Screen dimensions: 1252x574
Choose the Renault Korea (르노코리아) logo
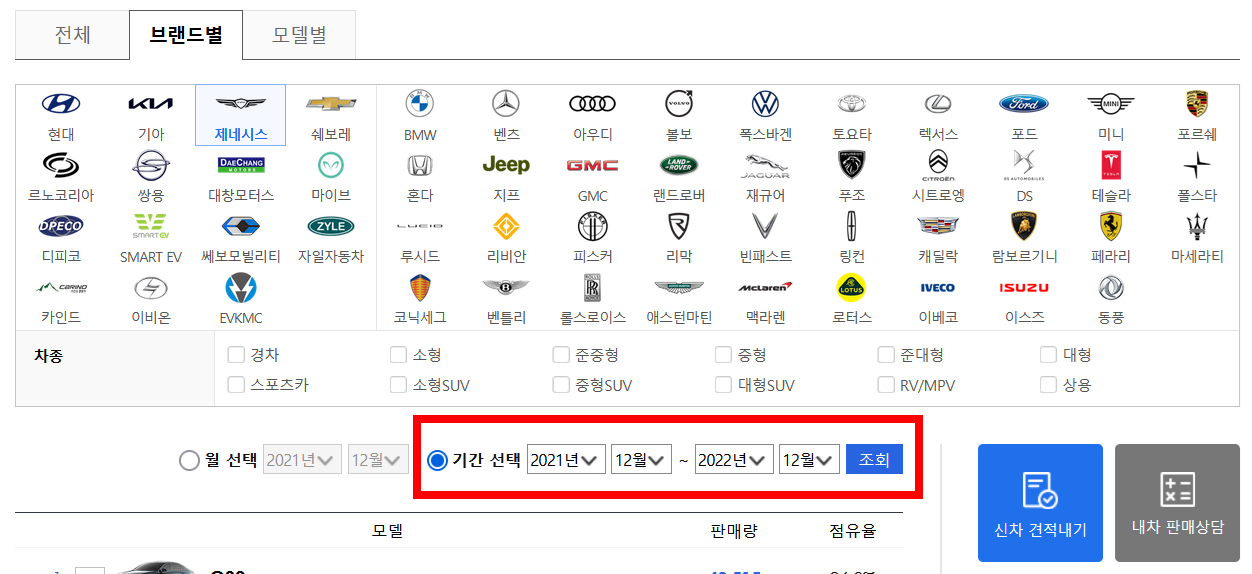[x=61, y=164]
